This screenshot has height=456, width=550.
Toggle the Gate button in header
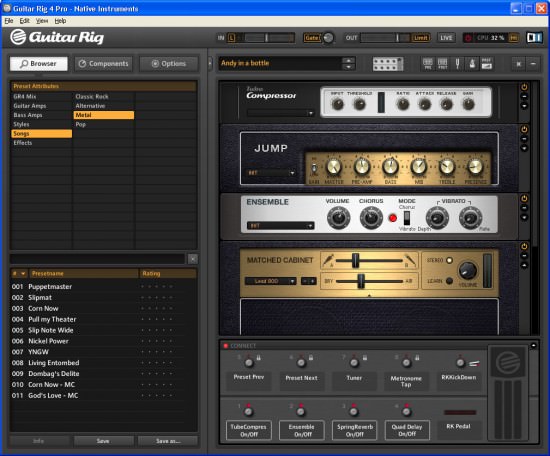click(x=311, y=38)
